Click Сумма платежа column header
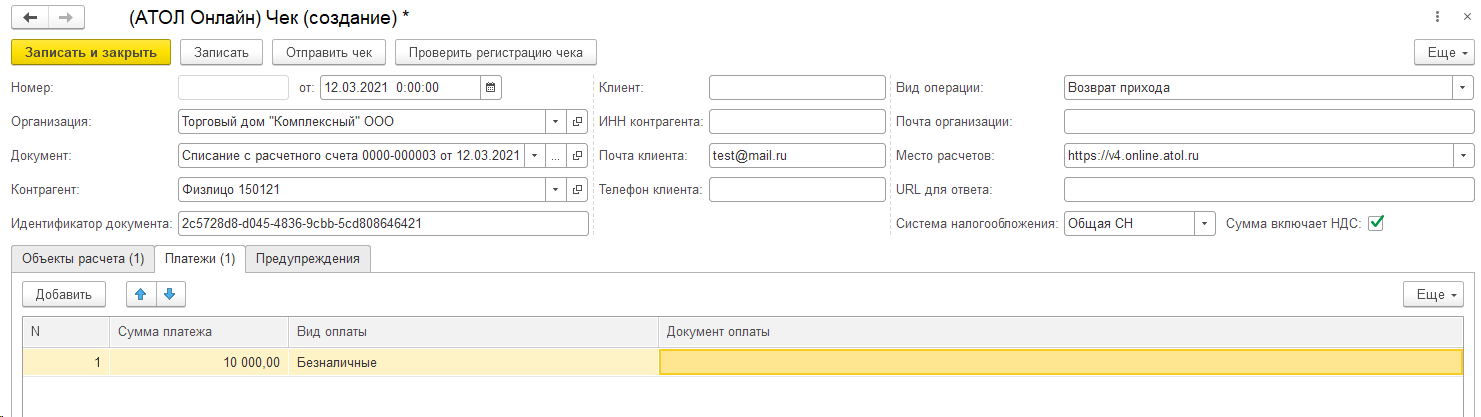Image resolution: width=1481 pixels, height=417 pixels. point(199,332)
